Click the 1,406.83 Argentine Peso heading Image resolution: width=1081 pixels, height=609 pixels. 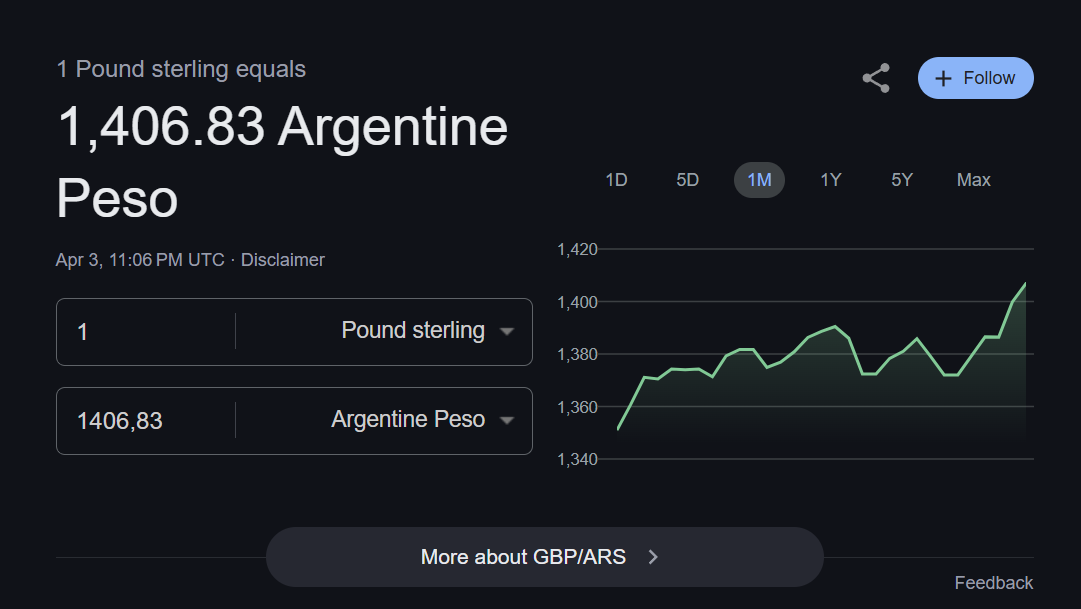[282, 162]
